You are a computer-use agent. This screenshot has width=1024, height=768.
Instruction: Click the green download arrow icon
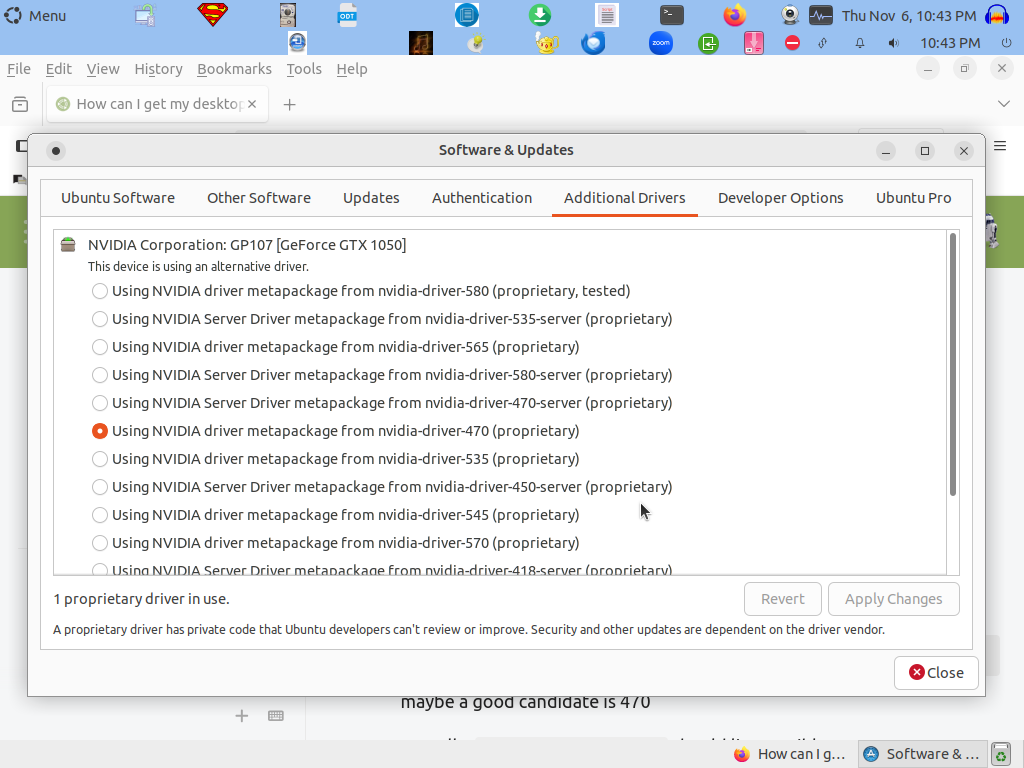pyautogui.click(x=539, y=15)
